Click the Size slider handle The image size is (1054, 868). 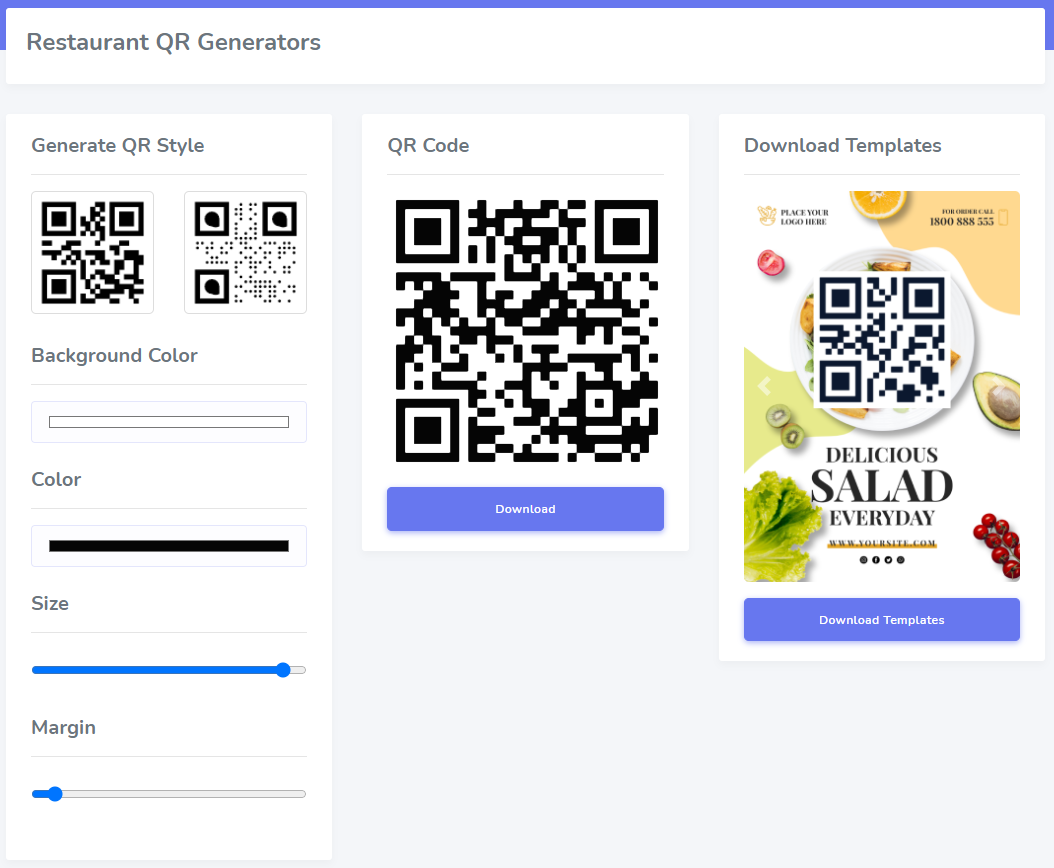pos(283,670)
